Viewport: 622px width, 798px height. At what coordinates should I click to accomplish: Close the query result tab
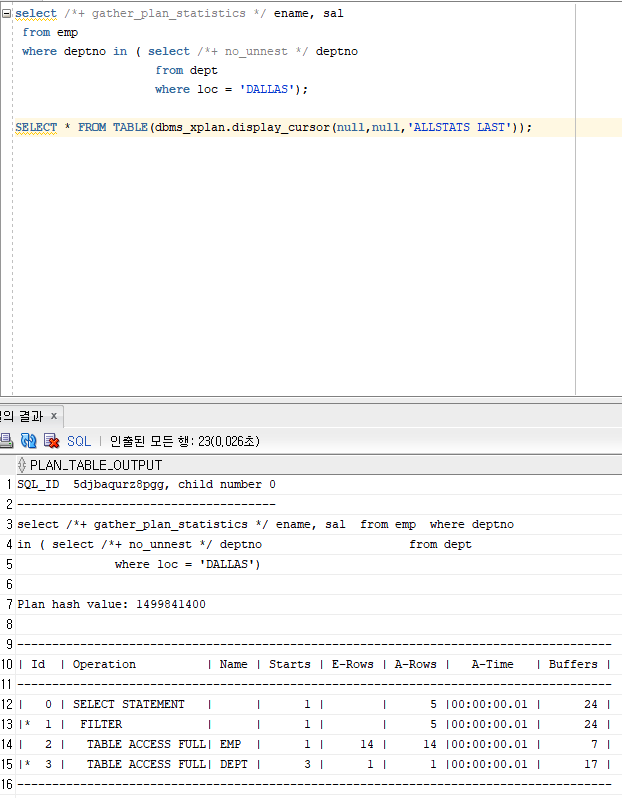coord(54,416)
